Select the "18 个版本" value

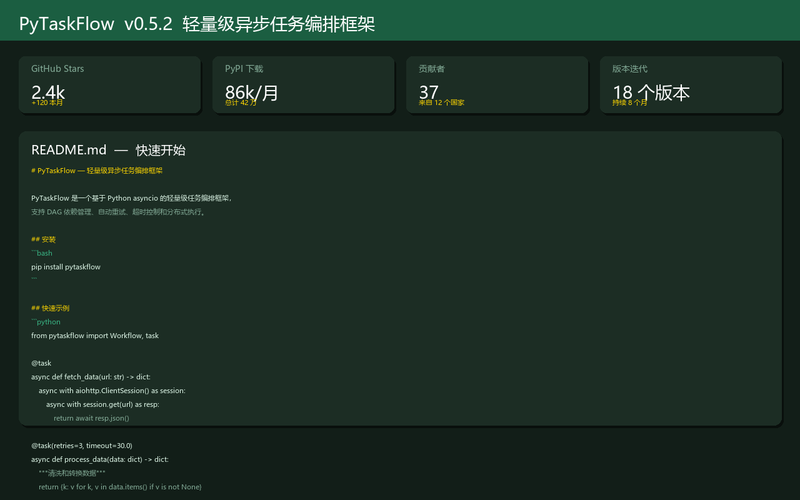pyautogui.click(x=651, y=92)
